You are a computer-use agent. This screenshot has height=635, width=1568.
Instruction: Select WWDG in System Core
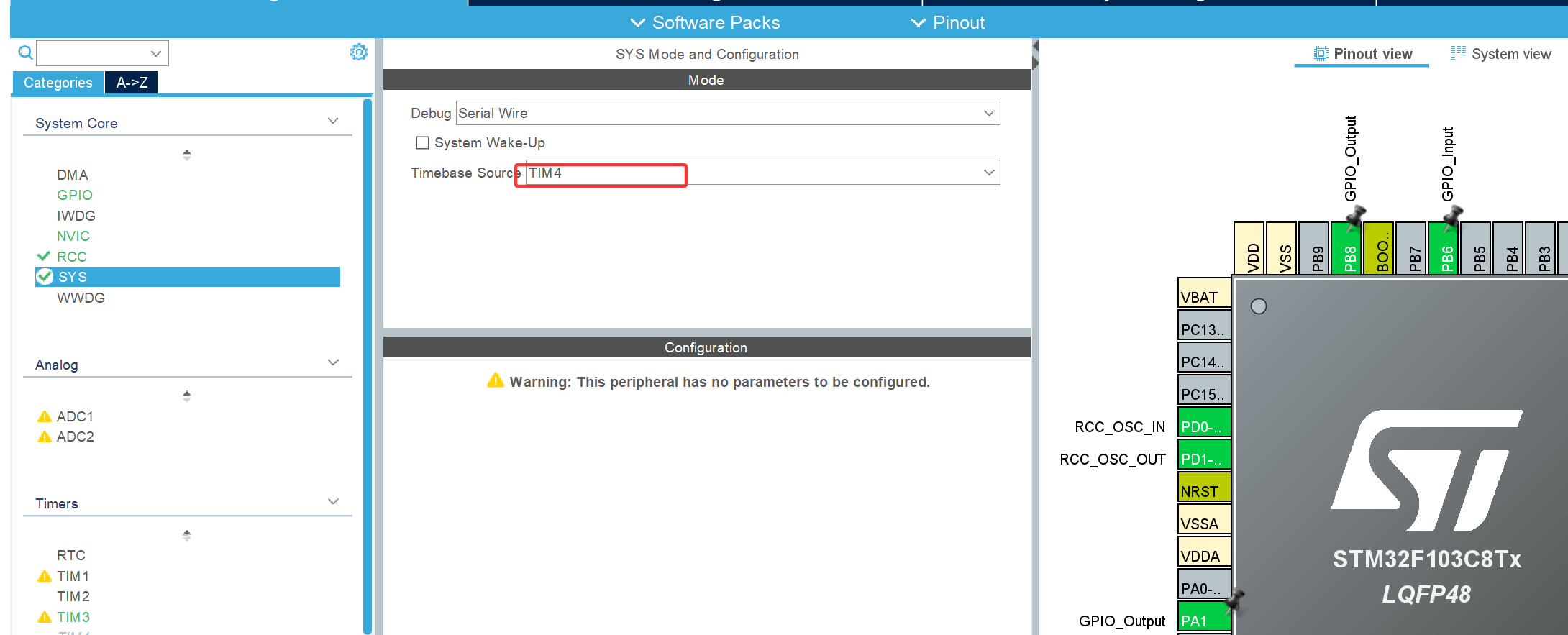[81, 298]
